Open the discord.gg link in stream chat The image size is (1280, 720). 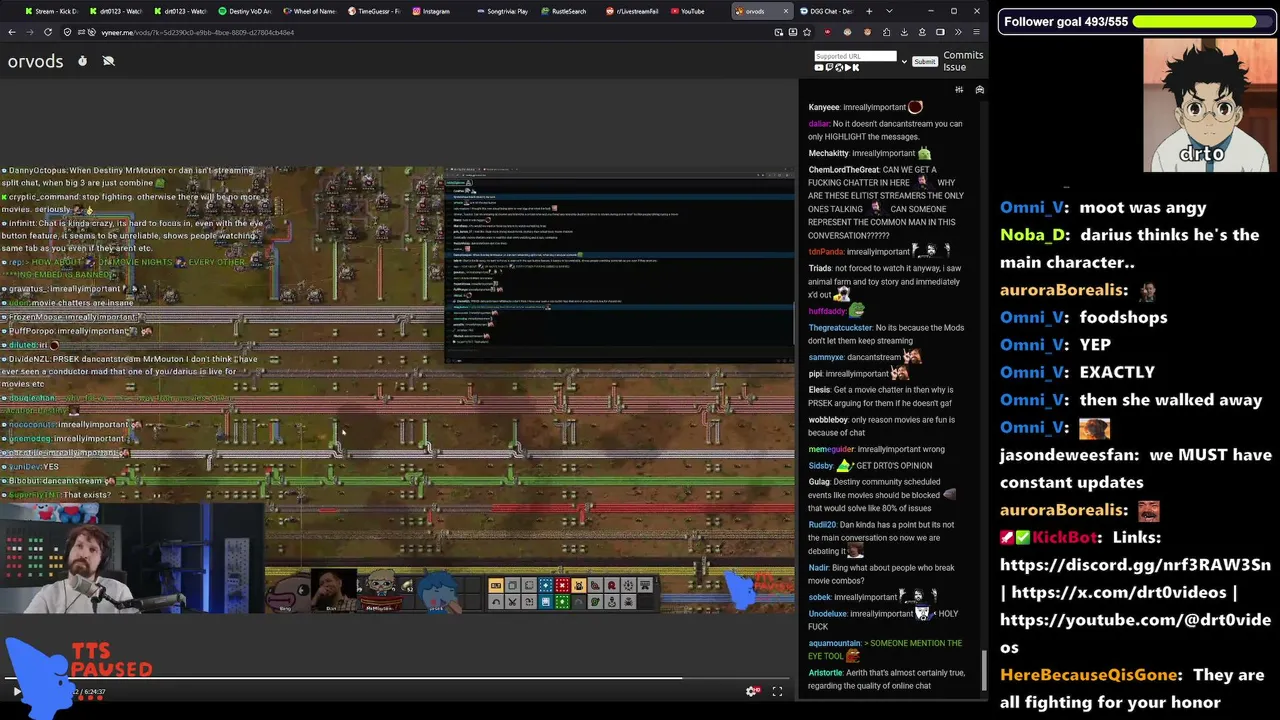(x=1135, y=565)
